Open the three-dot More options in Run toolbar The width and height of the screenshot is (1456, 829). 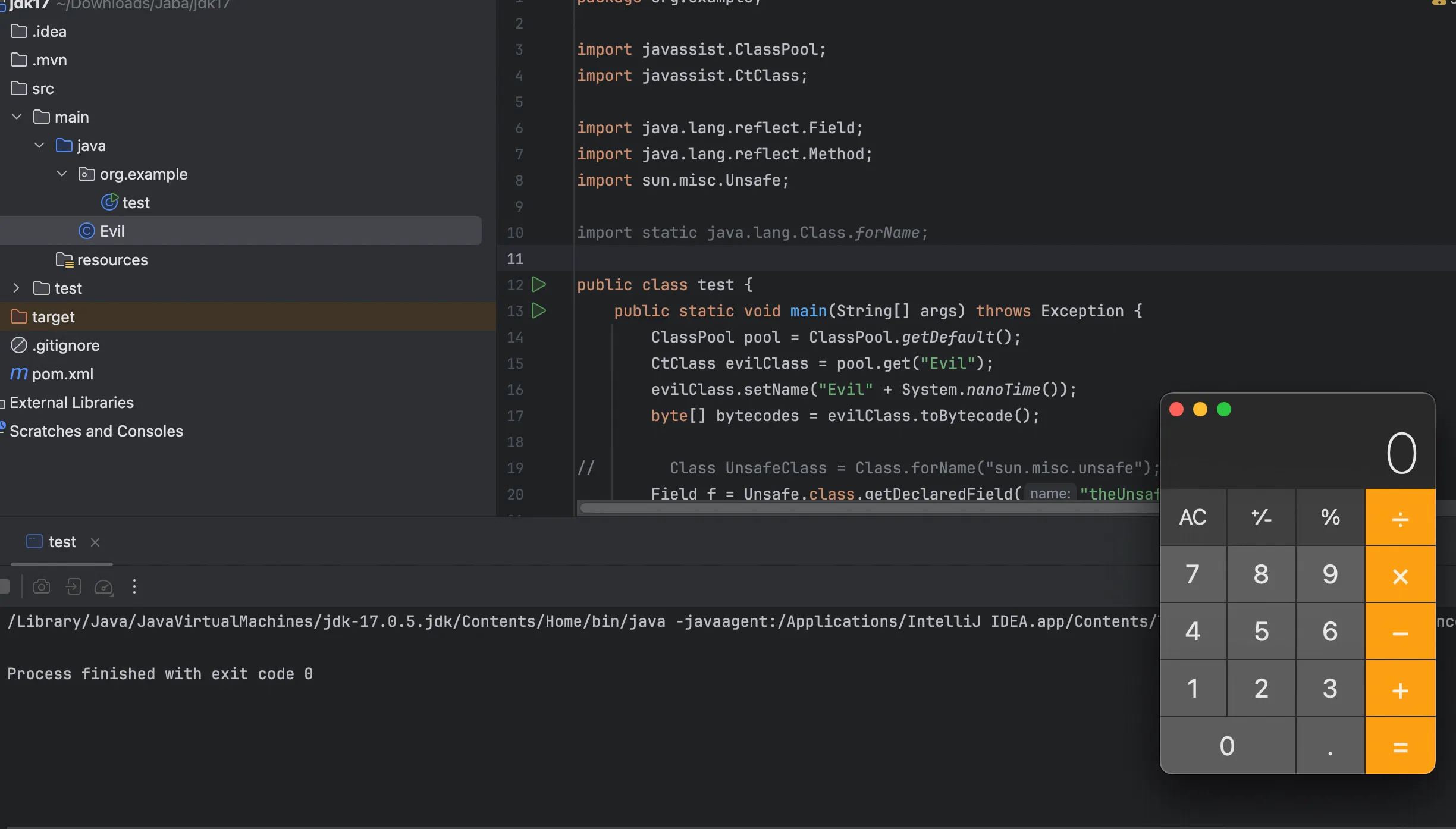[x=134, y=587]
